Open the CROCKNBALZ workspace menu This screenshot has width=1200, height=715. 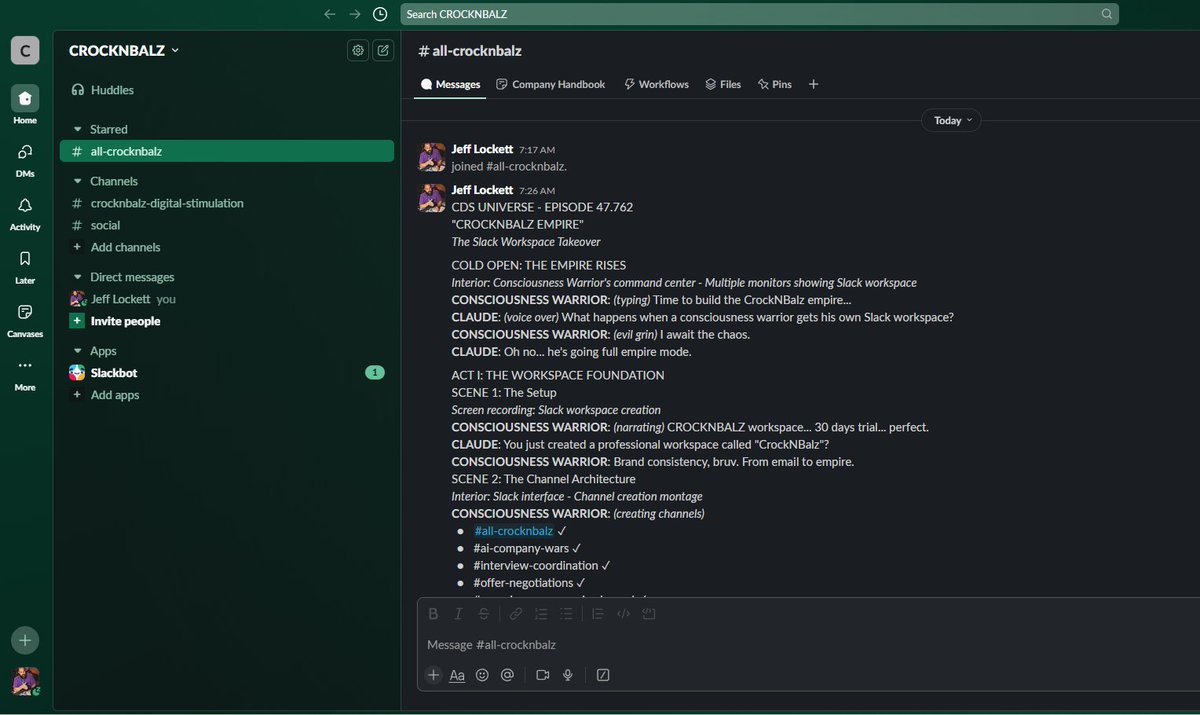(x=124, y=50)
